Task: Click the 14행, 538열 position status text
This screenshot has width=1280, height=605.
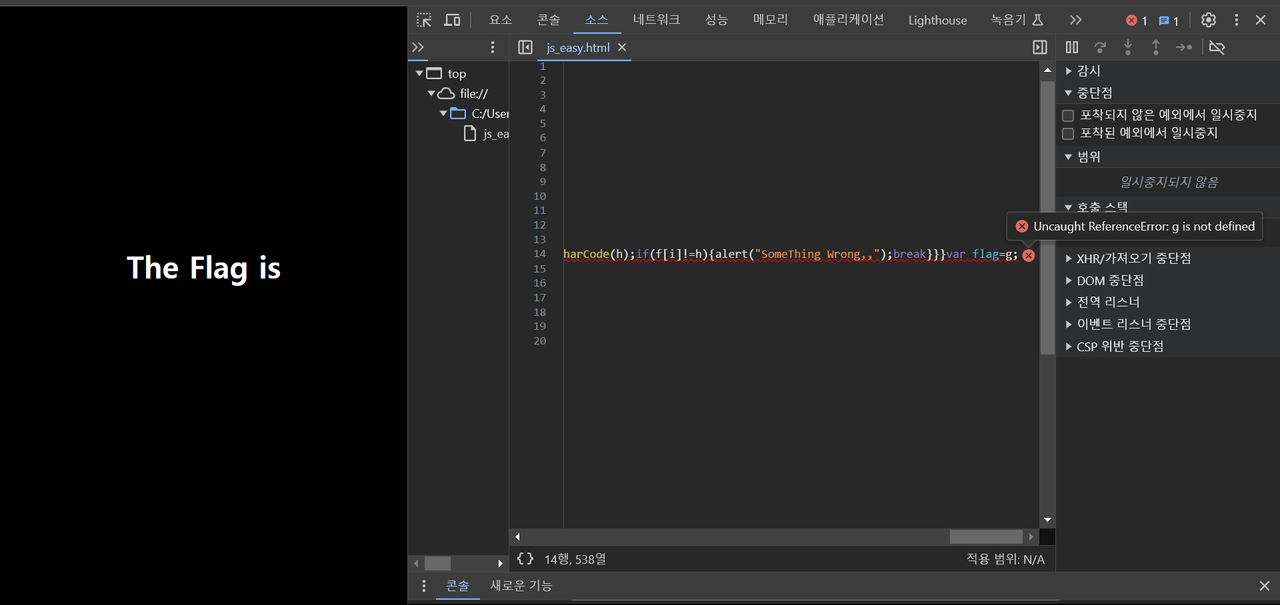Action: (575, 559)
